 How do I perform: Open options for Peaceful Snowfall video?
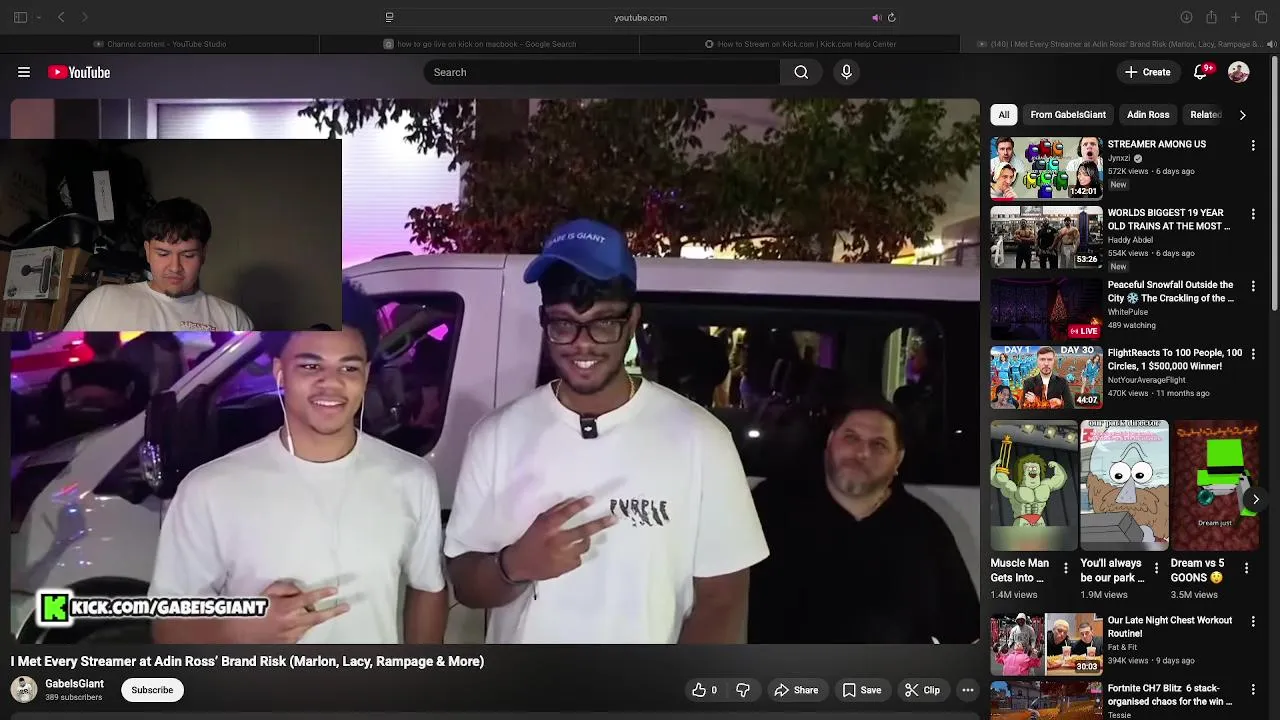click(1253, 286)
